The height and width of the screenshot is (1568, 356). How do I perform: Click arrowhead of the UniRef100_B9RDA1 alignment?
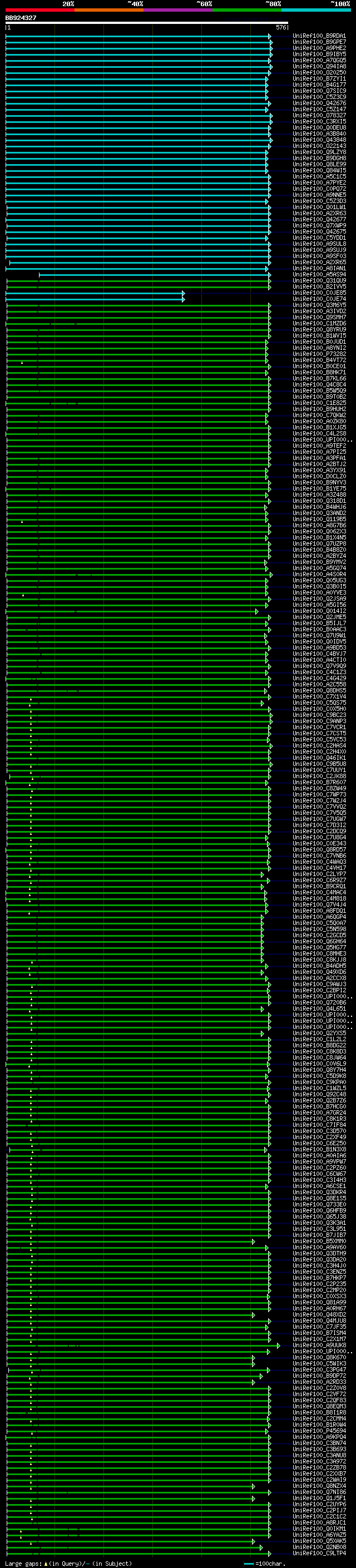(x=270, y=37)
